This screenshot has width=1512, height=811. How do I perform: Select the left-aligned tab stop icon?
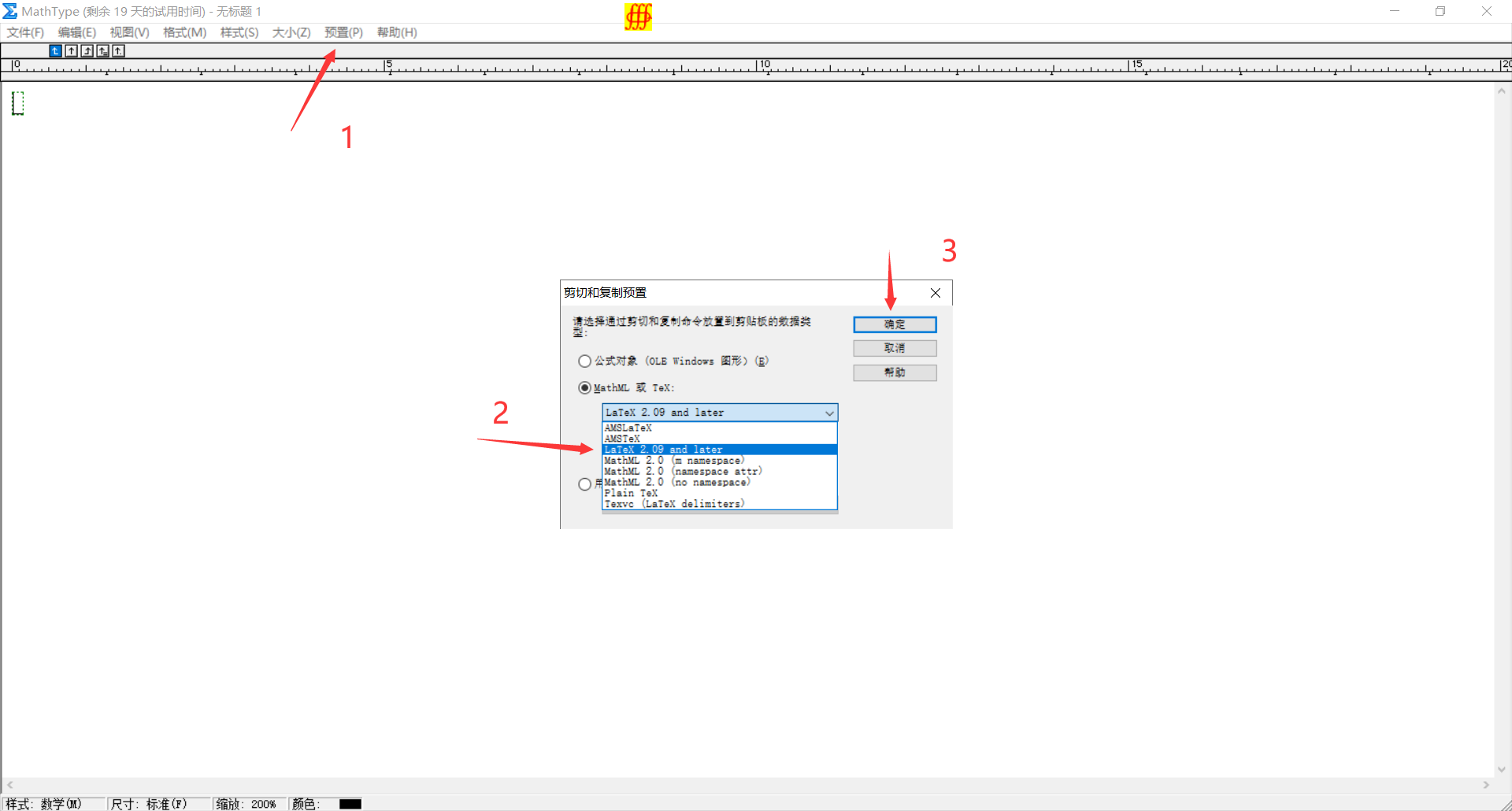pyautogui.click(x=55, y=51)
